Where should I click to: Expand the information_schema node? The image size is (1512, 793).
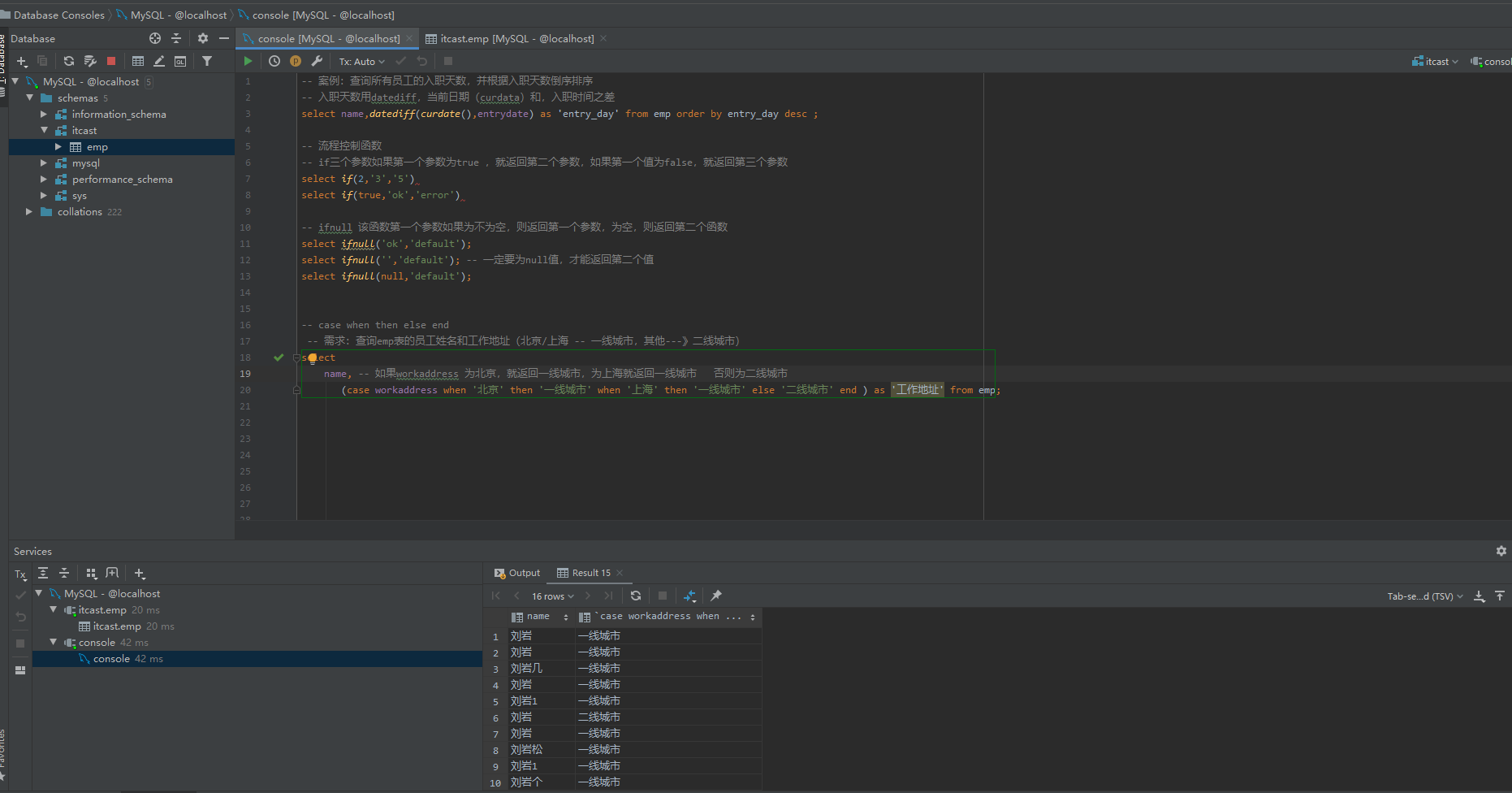coord(44,115)
